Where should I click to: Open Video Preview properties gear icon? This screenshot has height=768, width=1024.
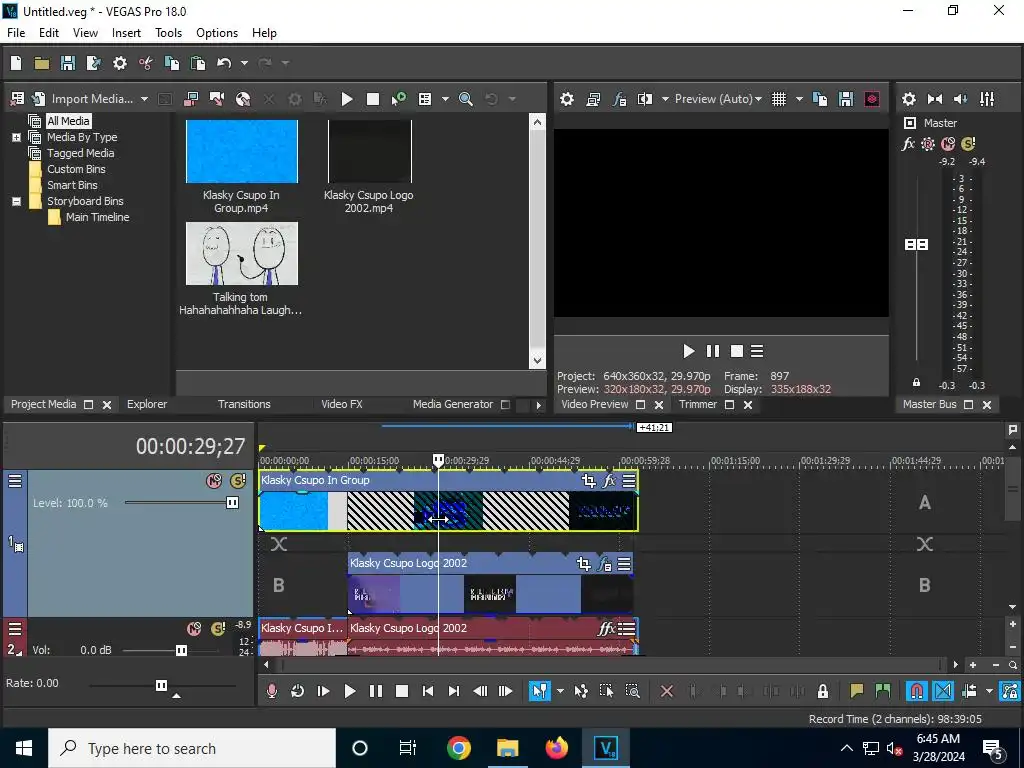(x=567, y=99)
